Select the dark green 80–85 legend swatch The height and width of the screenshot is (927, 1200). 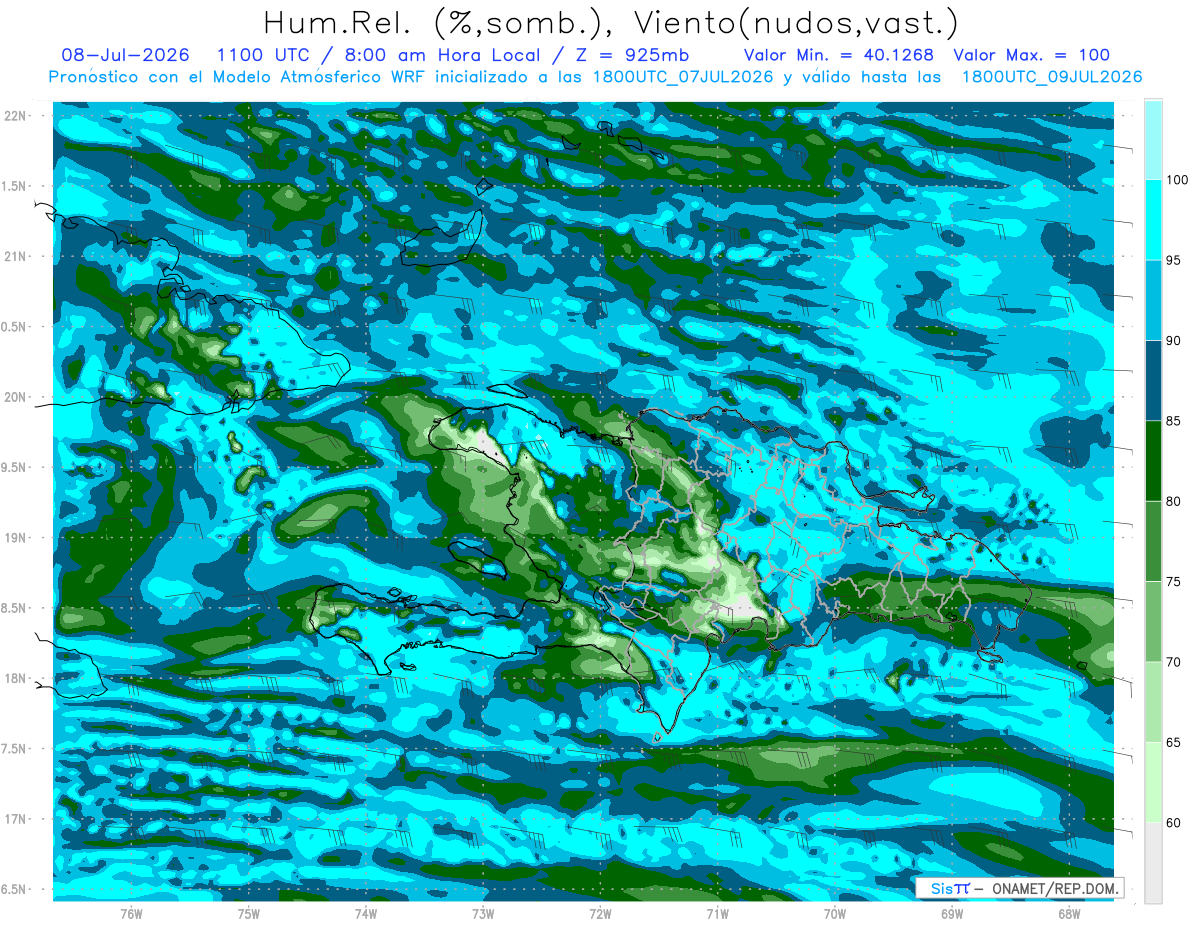[1153, 461]
